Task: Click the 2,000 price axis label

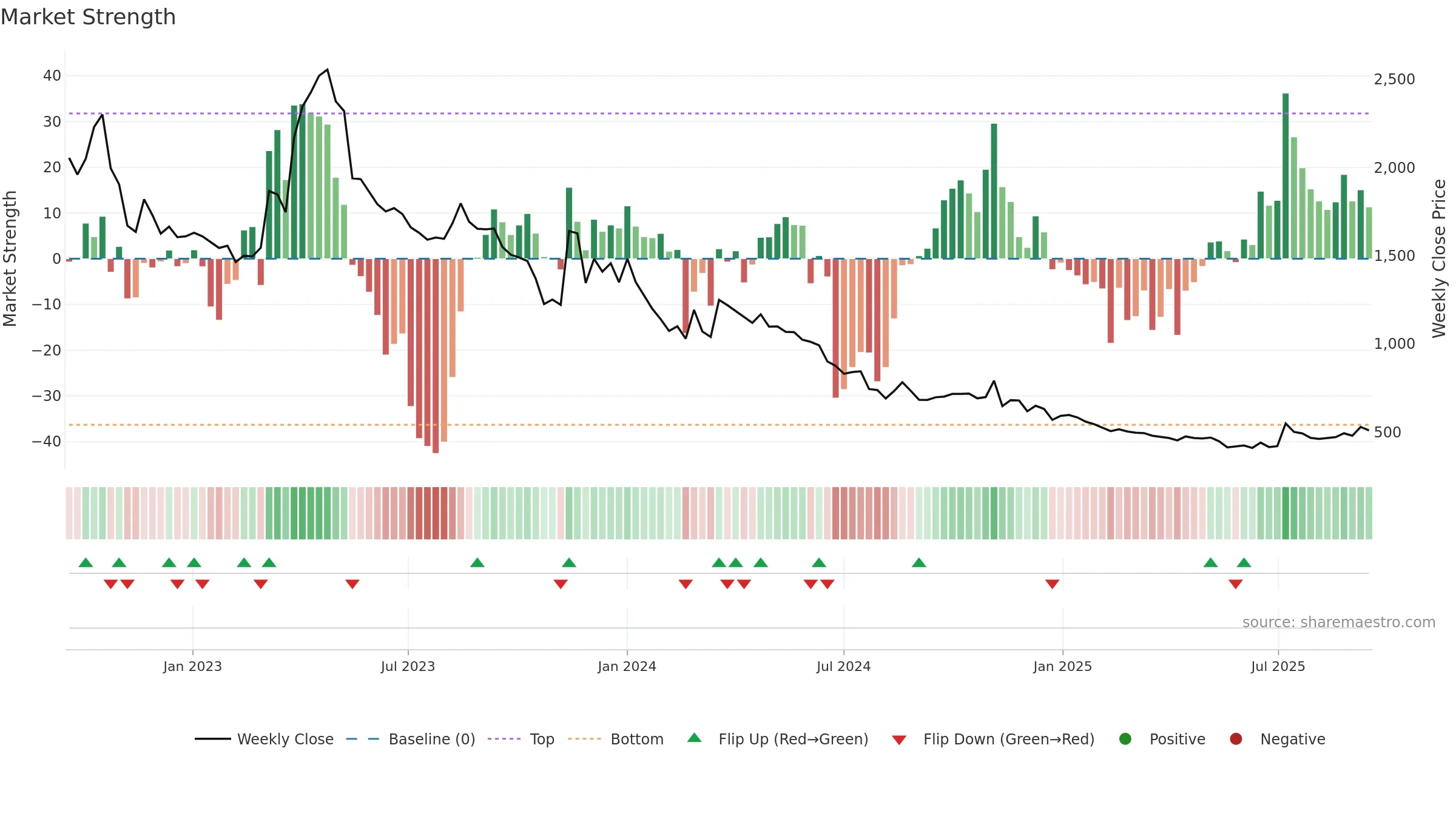Action: click(x=1394, y=167)
